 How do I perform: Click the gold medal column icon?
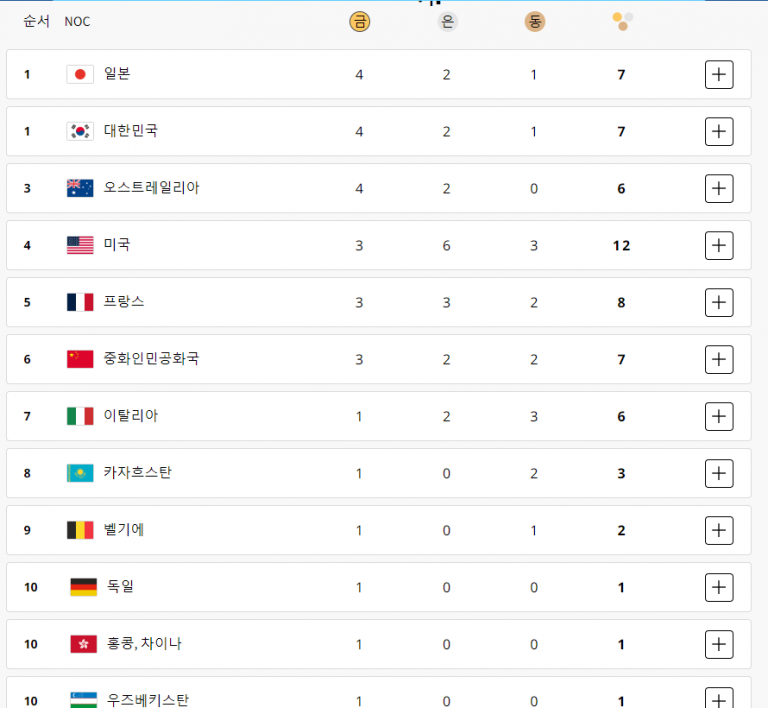click(359, 21)
